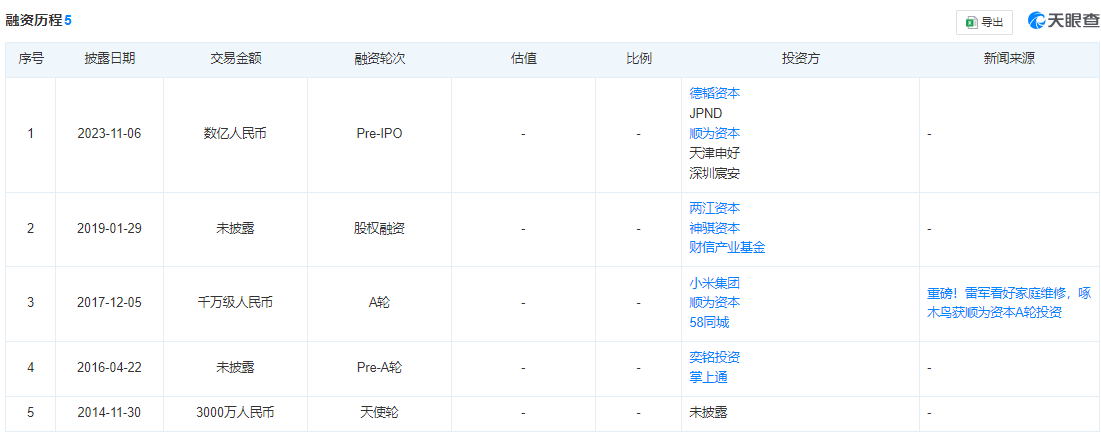The image size is (1101, 432).
Task: Click the 投资方 column header
Action: (800, 59)
